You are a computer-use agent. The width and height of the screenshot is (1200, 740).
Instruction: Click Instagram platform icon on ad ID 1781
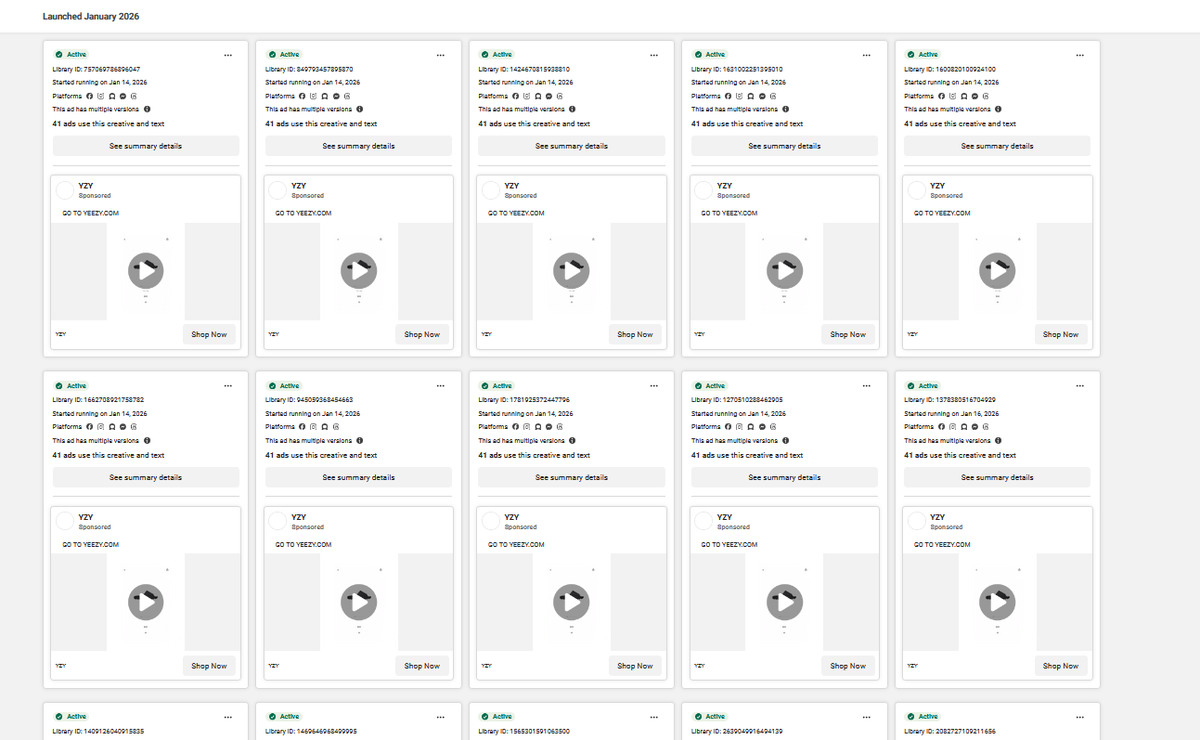coord(527,427)
